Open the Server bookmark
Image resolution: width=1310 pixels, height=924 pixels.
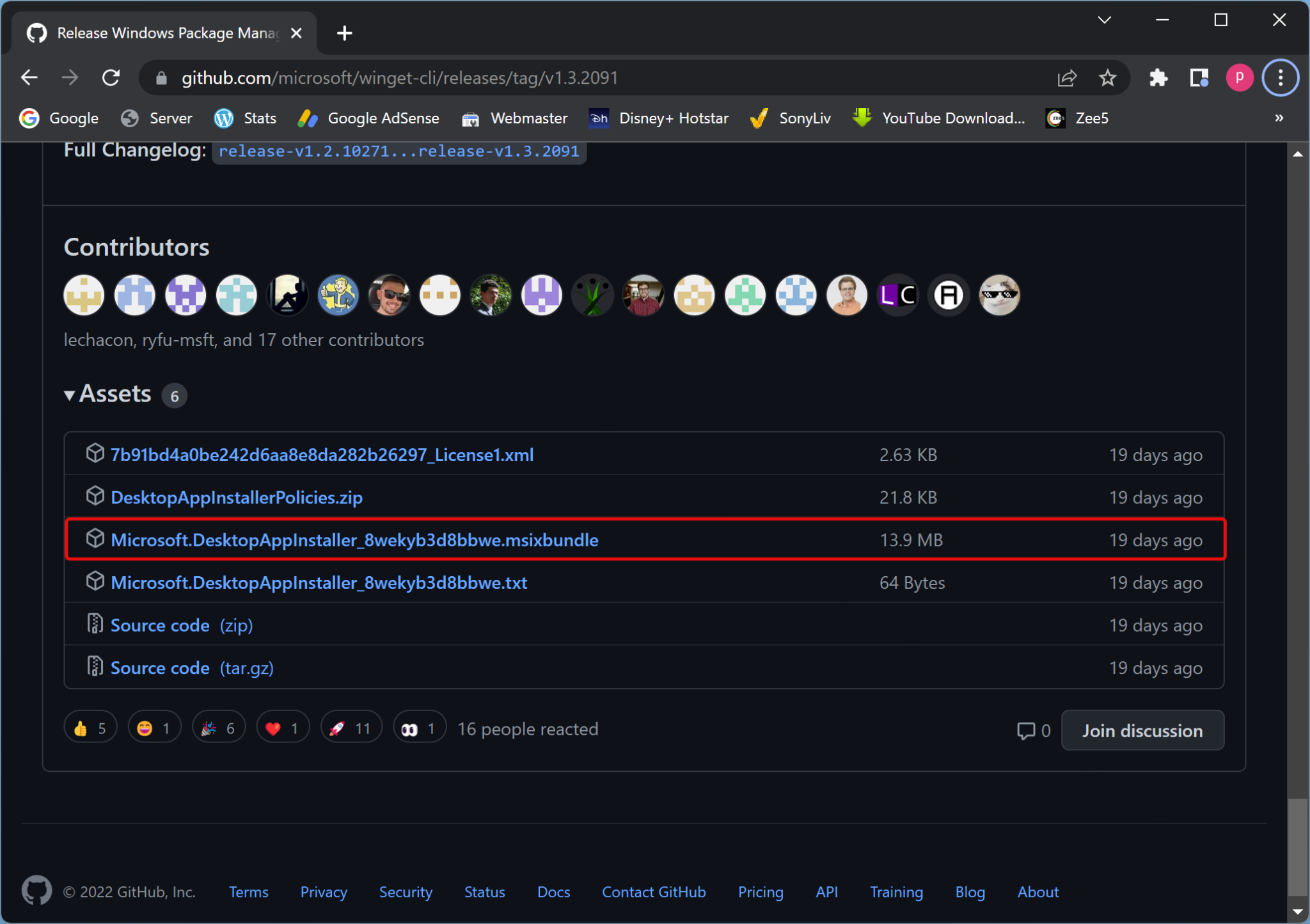[157, 118]
